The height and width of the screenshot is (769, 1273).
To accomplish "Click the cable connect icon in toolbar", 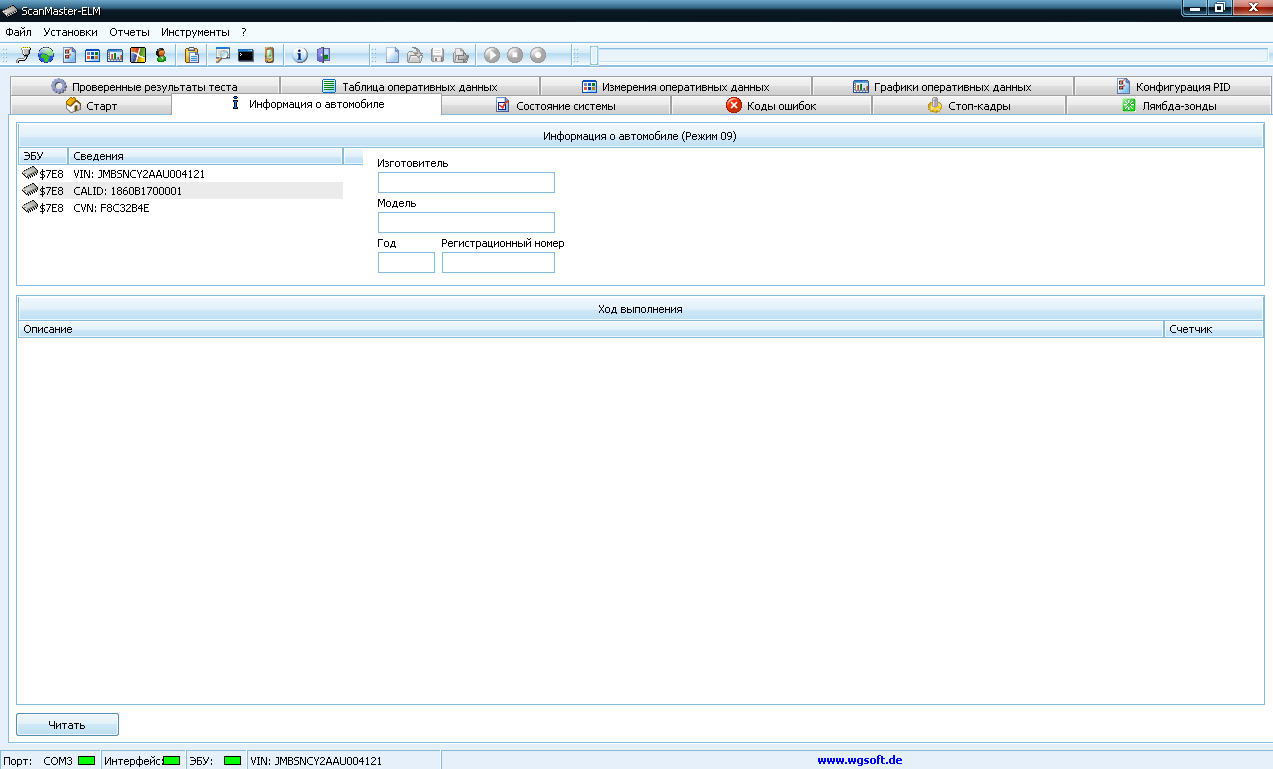I will tap(24, 55).
